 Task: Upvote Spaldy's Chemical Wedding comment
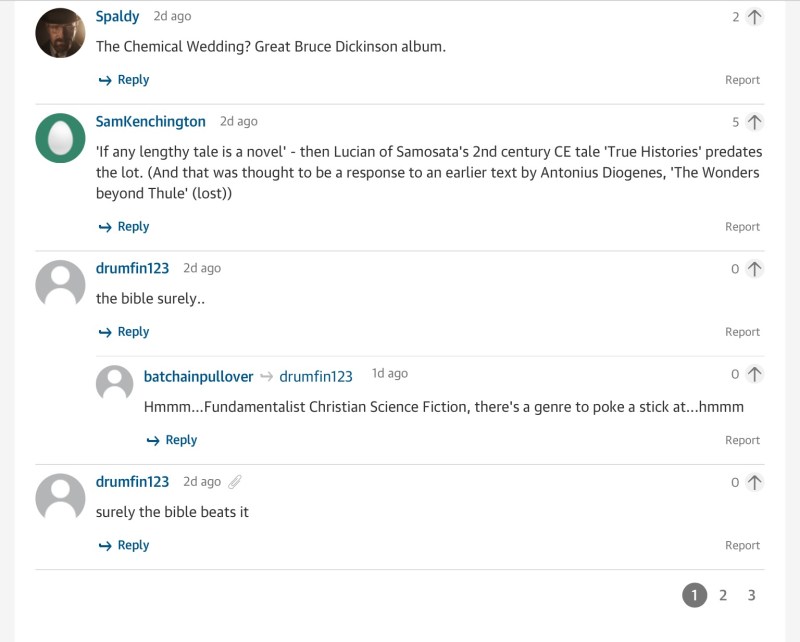tap(754, 17)
